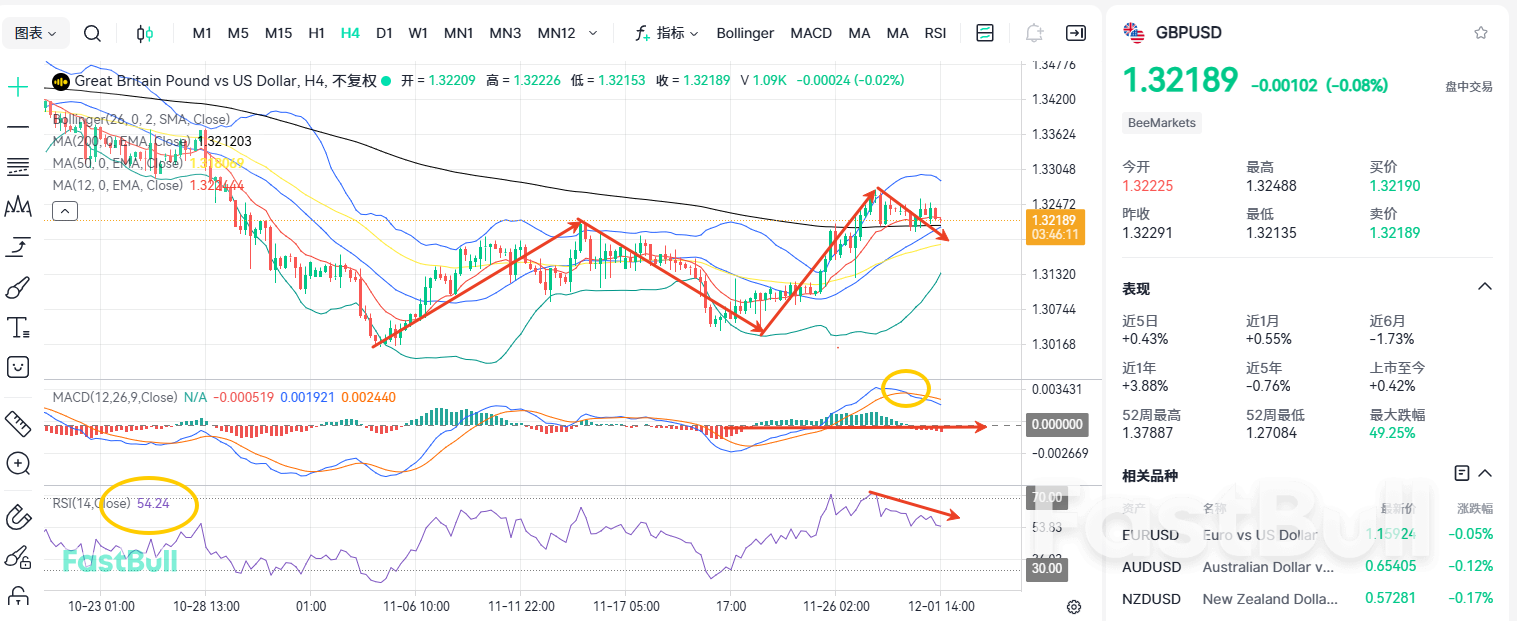The image size is (1517, 621).
Task: Collapse the 表现 performance section
Action: point(1484,286)
